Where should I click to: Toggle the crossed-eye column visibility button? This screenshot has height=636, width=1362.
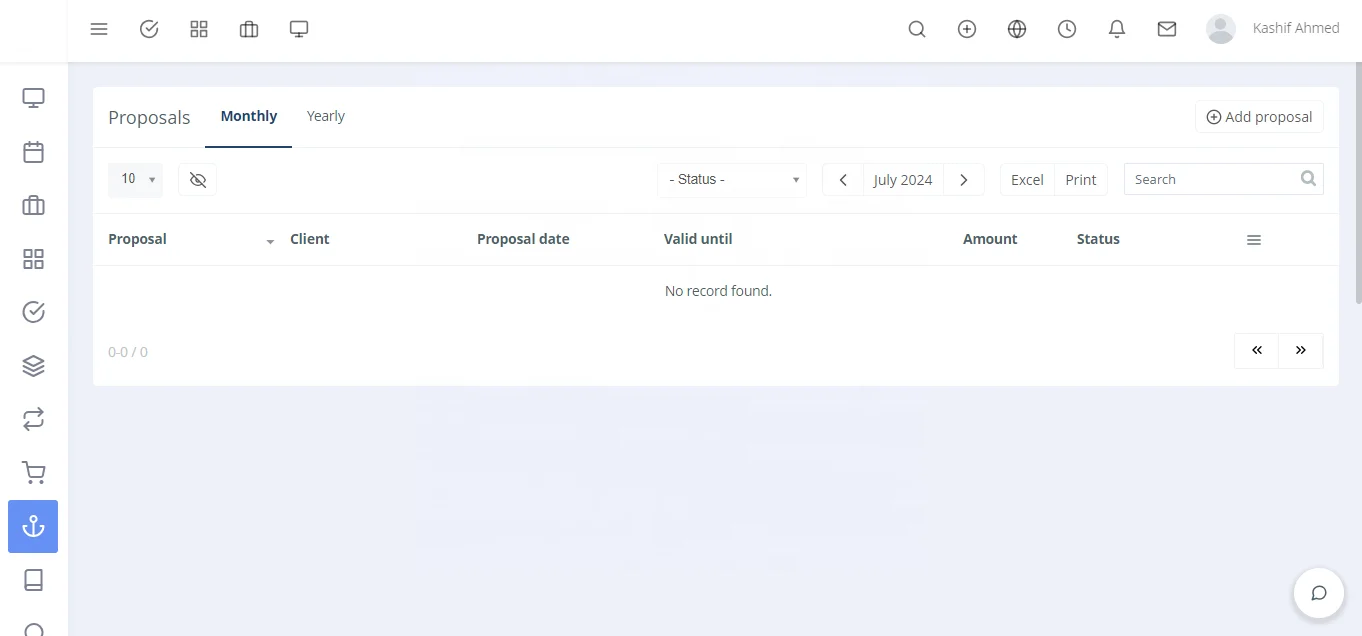pos(197,179)
